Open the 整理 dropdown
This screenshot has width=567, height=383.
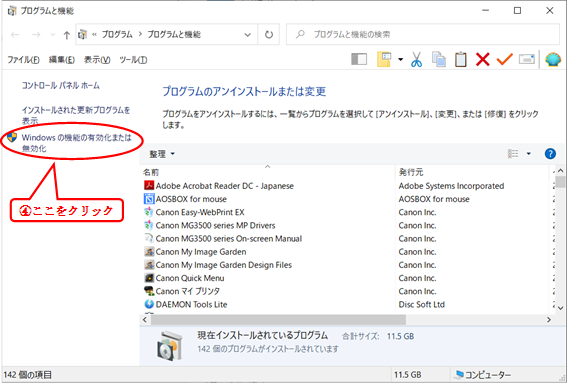162,154
